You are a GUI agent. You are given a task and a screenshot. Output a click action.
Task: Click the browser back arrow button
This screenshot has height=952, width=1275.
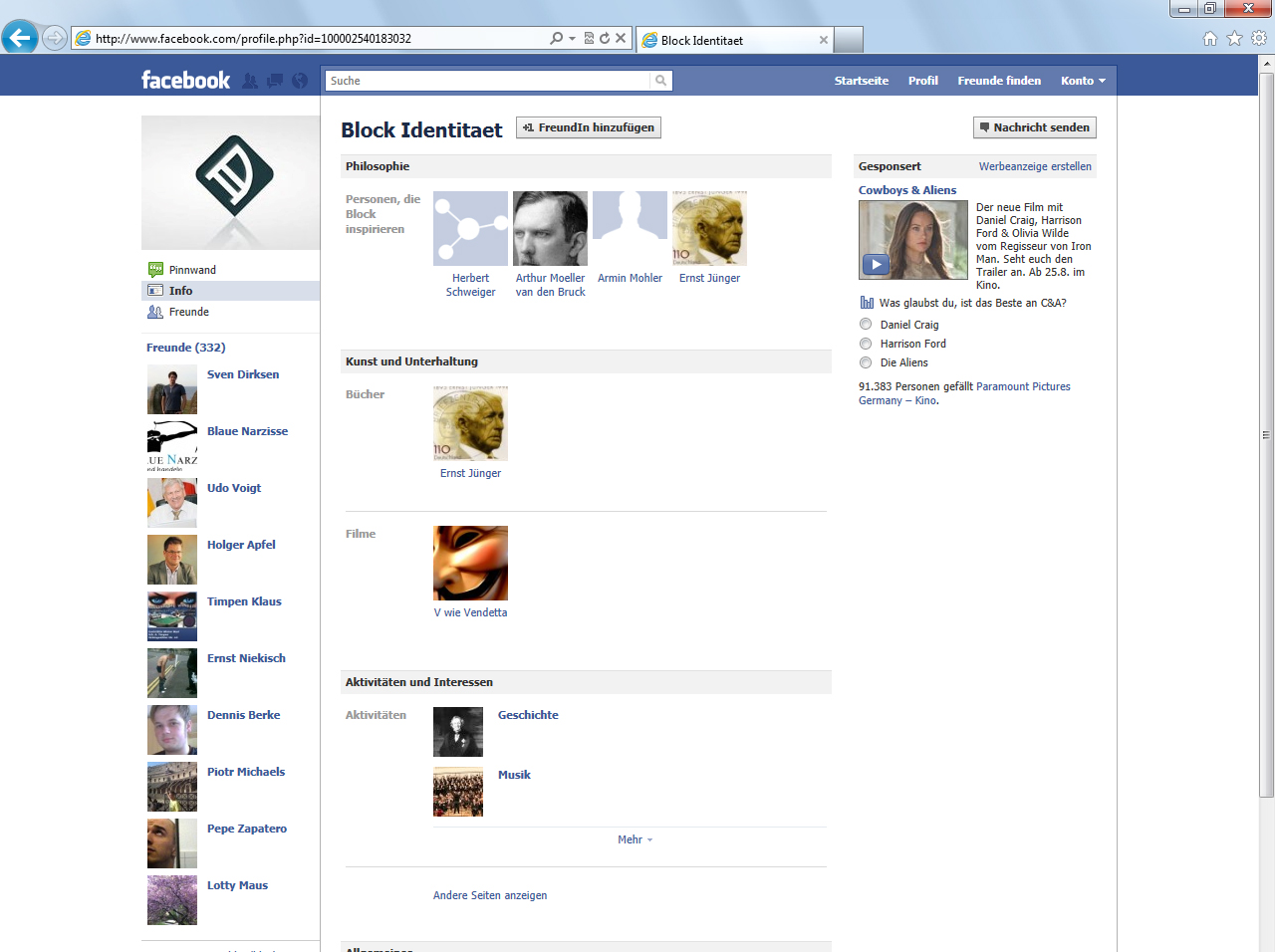[20, 39]
